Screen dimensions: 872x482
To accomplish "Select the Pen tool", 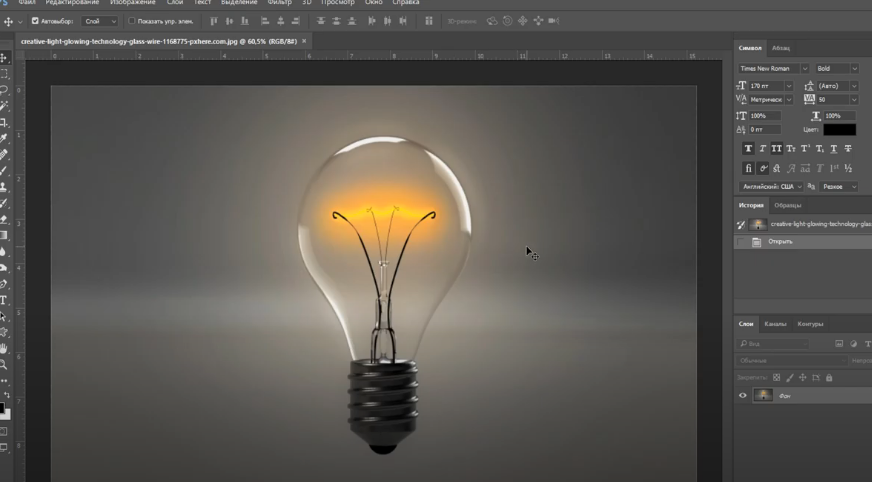I will point(4,284).
